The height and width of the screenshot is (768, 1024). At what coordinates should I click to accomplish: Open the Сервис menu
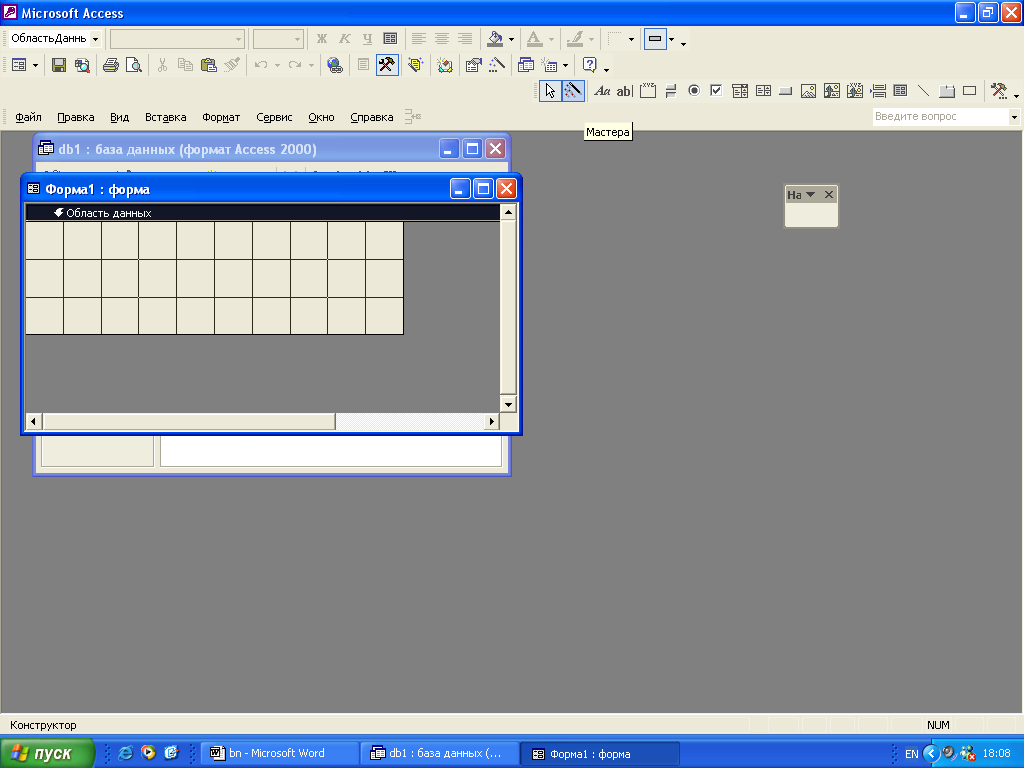[274, 118]
